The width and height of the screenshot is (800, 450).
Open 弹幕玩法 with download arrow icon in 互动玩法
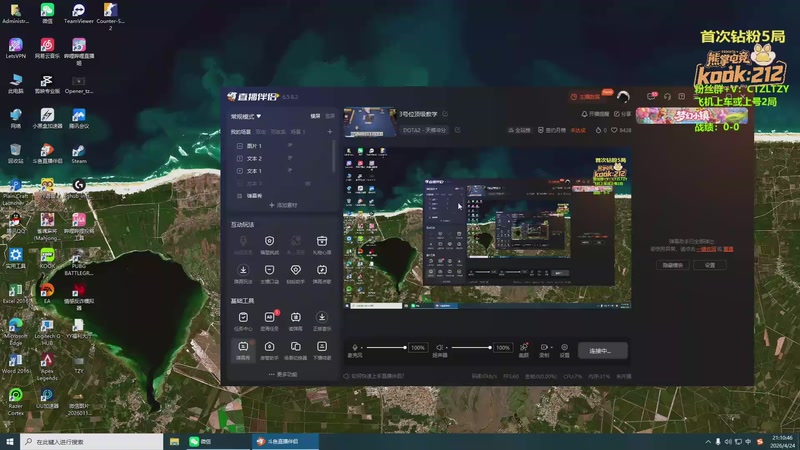click(243, 273)
